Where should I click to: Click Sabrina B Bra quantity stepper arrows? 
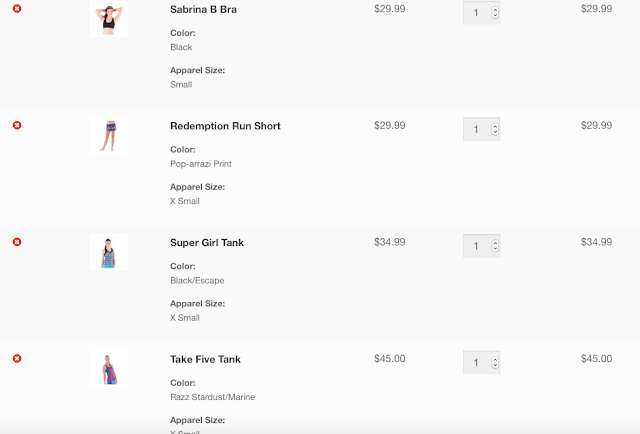(x=495, y=13)
